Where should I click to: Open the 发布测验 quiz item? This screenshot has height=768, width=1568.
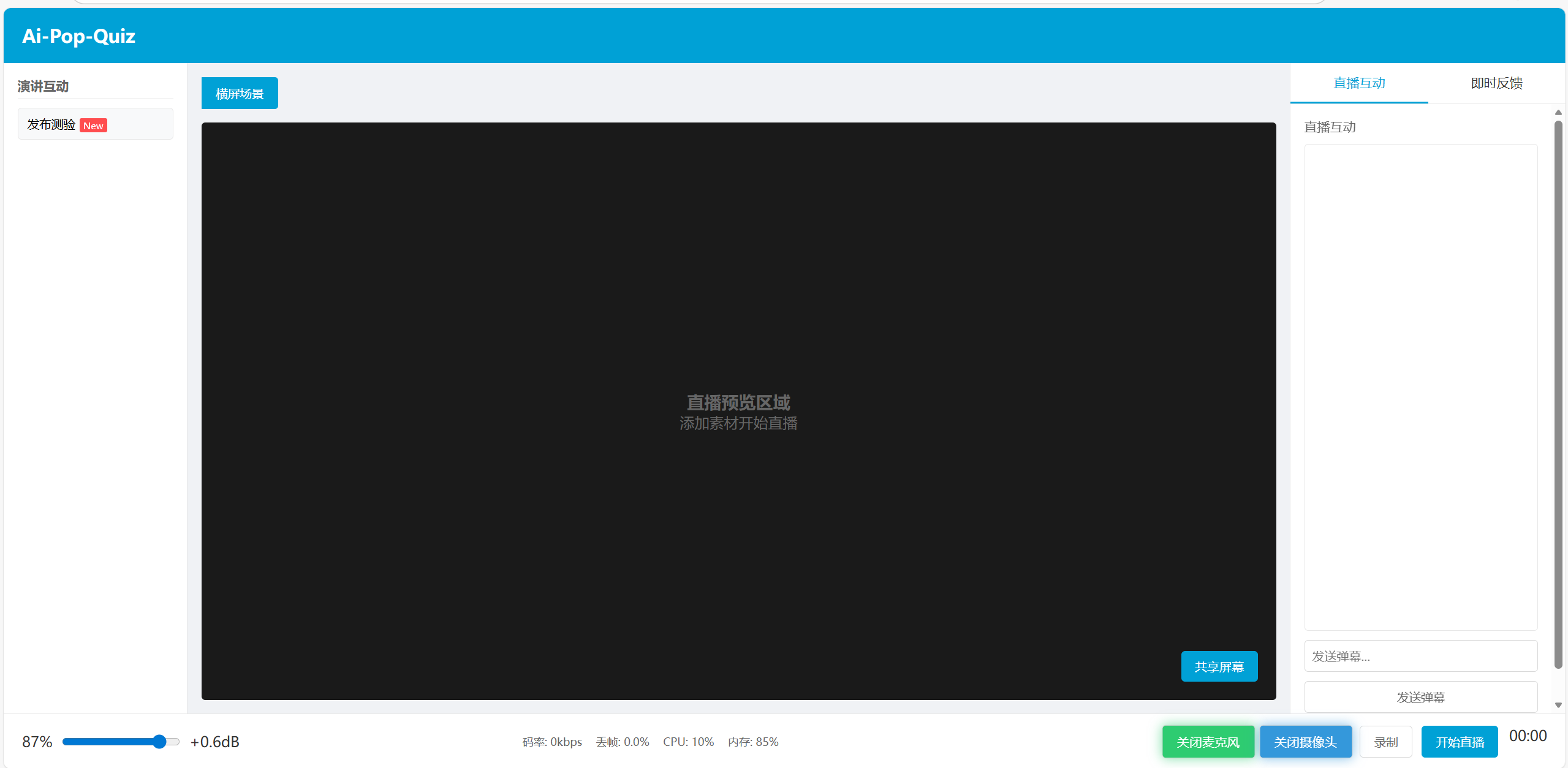(x=51, y=124)
